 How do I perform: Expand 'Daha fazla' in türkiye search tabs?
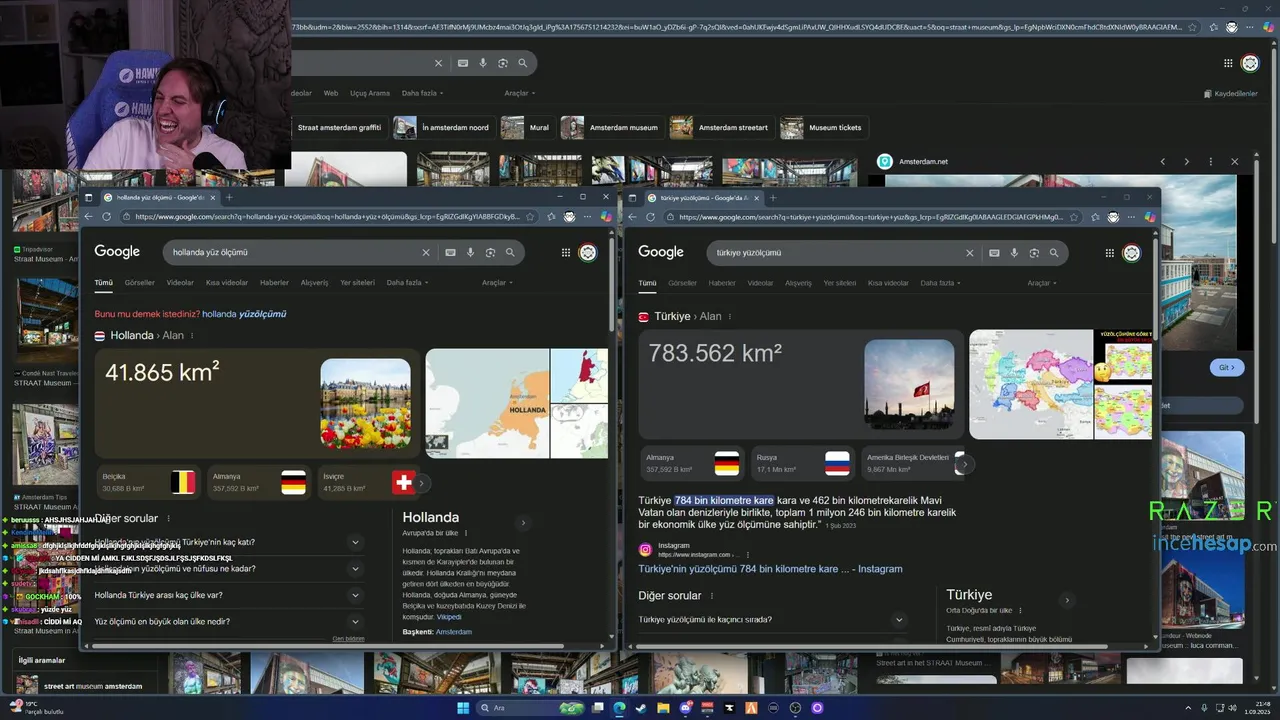(940, 283)
